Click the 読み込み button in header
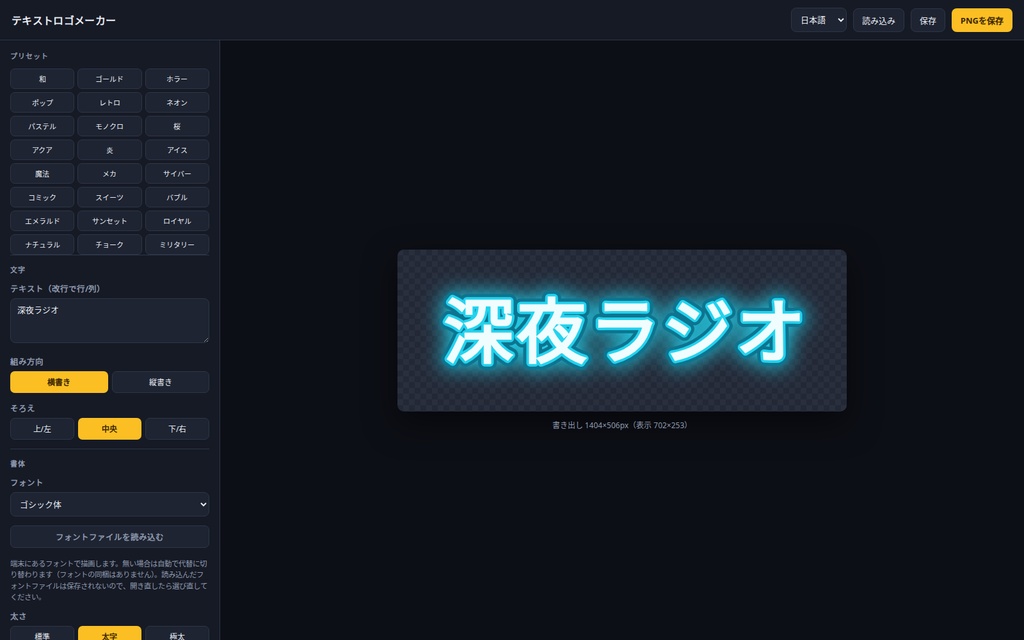The height and width of the screenshot is (640, 1024). 878,20
